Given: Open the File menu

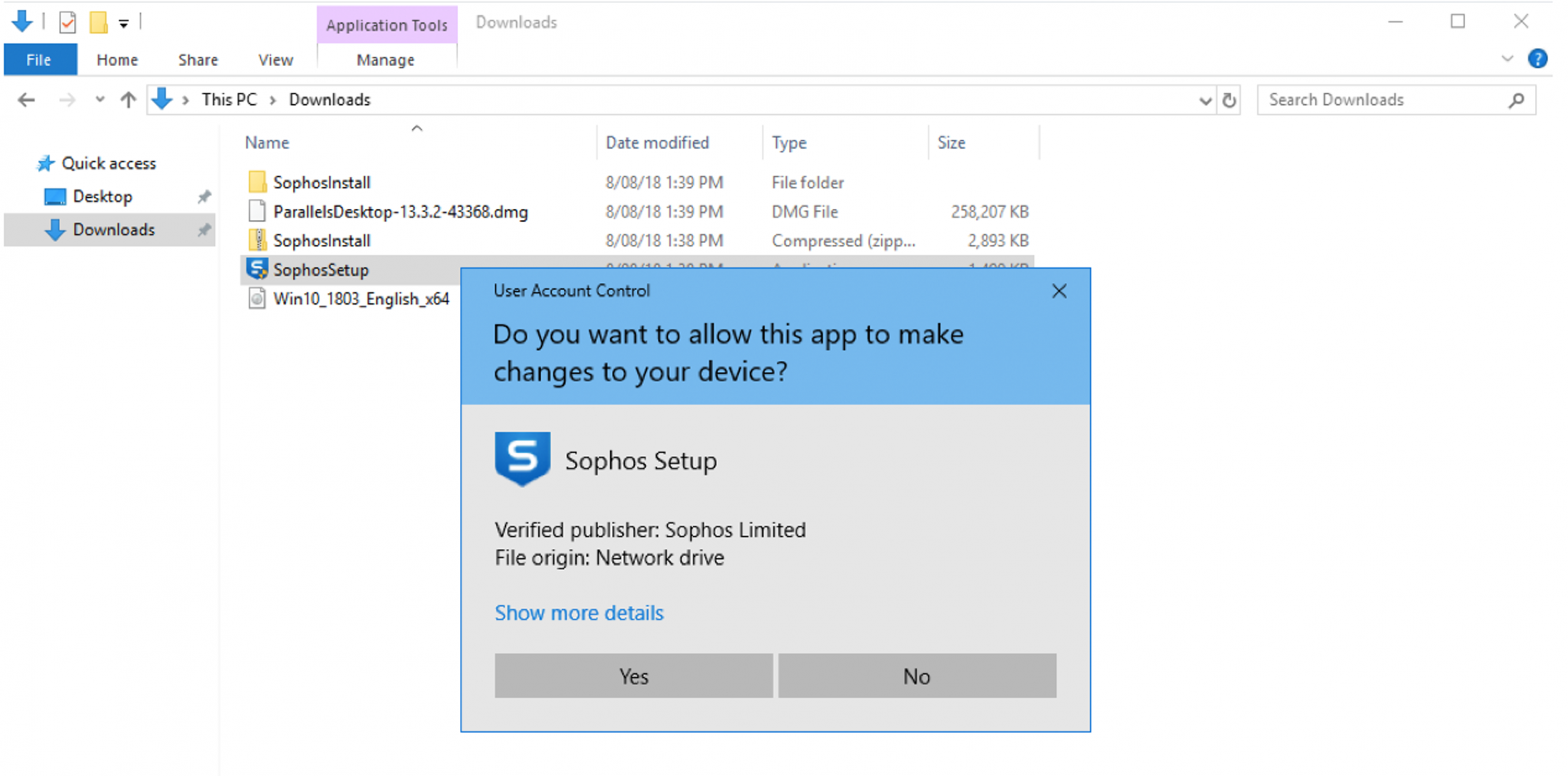Looking at the screenshot, I should click(x=40, y=60).
